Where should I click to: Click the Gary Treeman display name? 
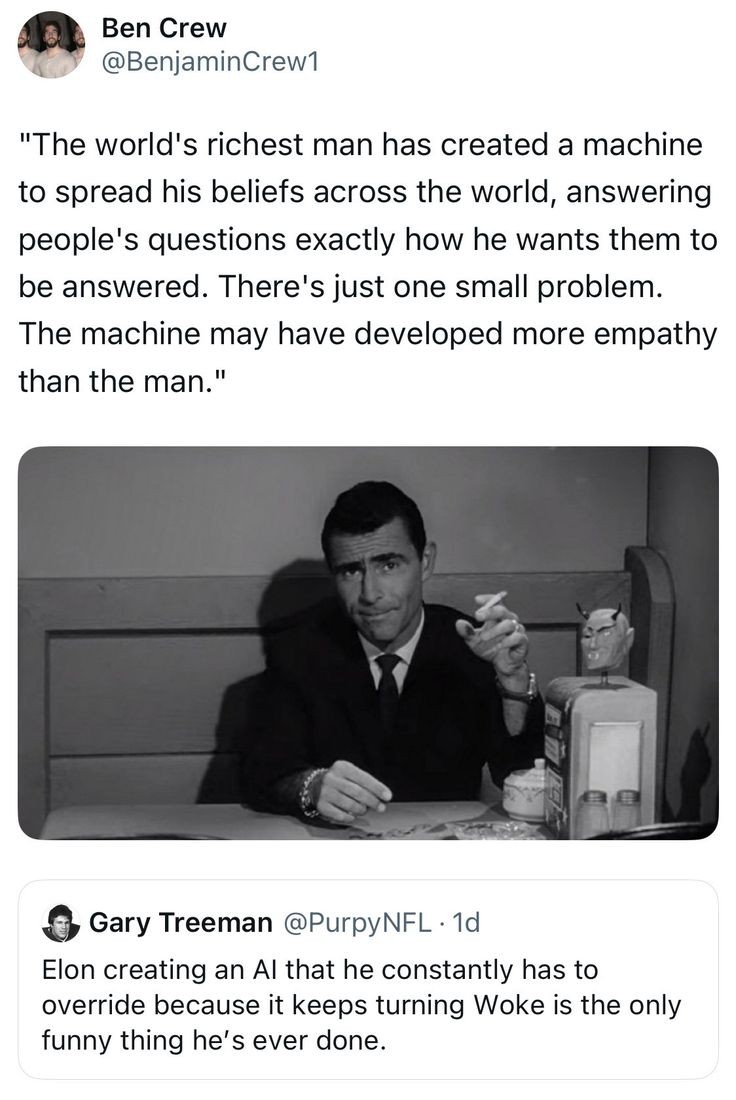[180, 922]
